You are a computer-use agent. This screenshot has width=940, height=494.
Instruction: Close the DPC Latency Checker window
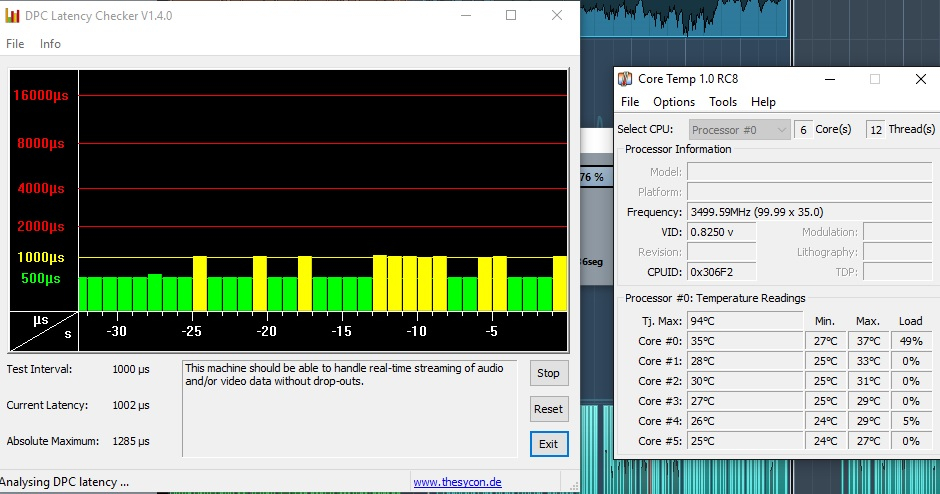pyautogui.click(x=557, y=15)
